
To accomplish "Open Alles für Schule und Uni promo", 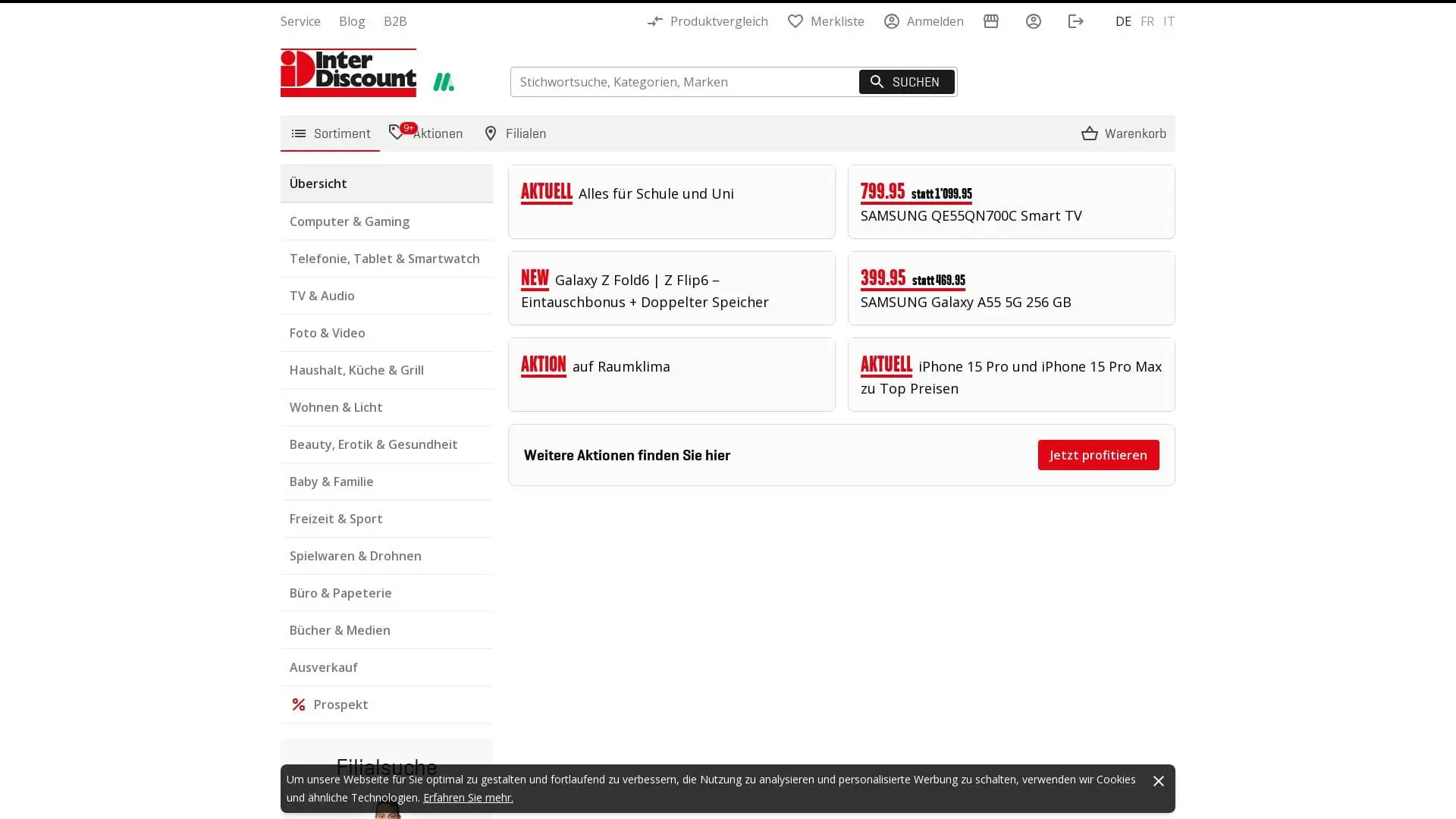I will point(672,202).
